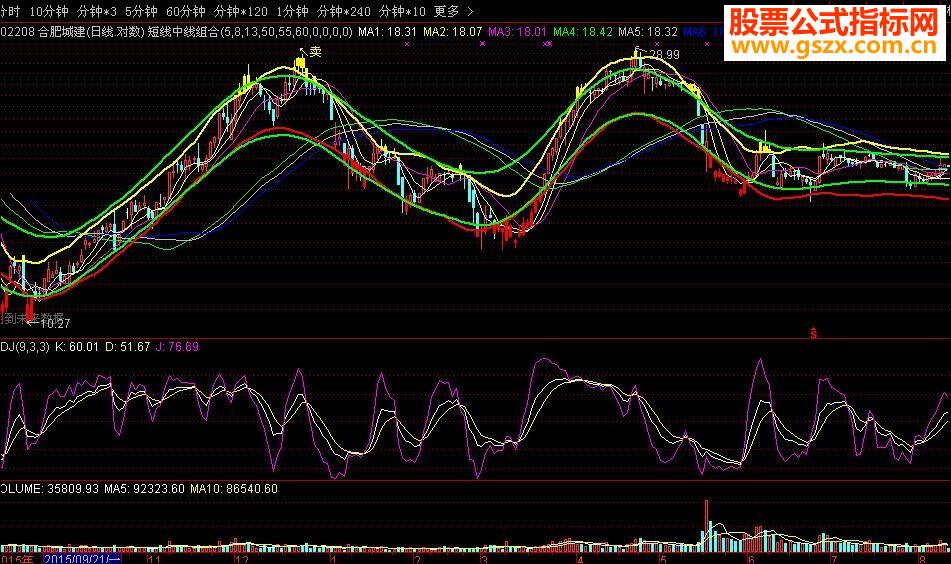This screenshot has width=951, height=564.
Task: Click the 28.99 highest price label
Action: point(665,55)
